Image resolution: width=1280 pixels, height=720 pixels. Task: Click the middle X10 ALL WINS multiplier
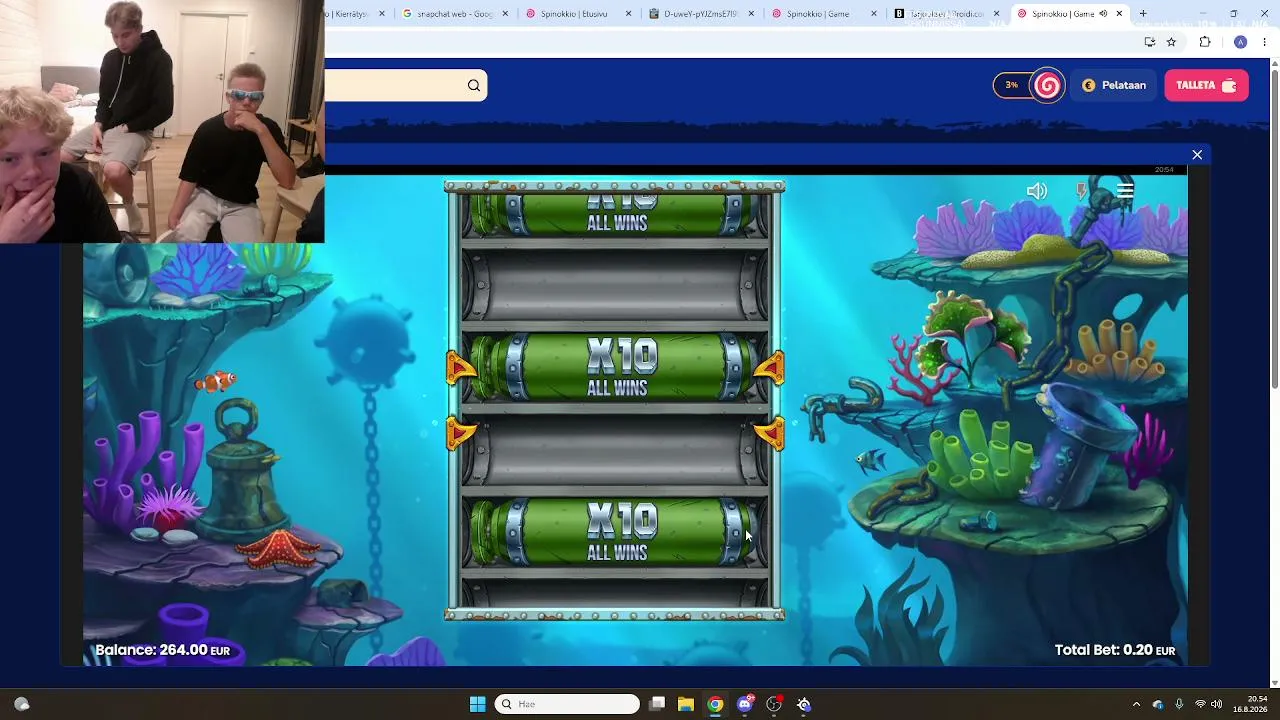click(x=616, y=368)
